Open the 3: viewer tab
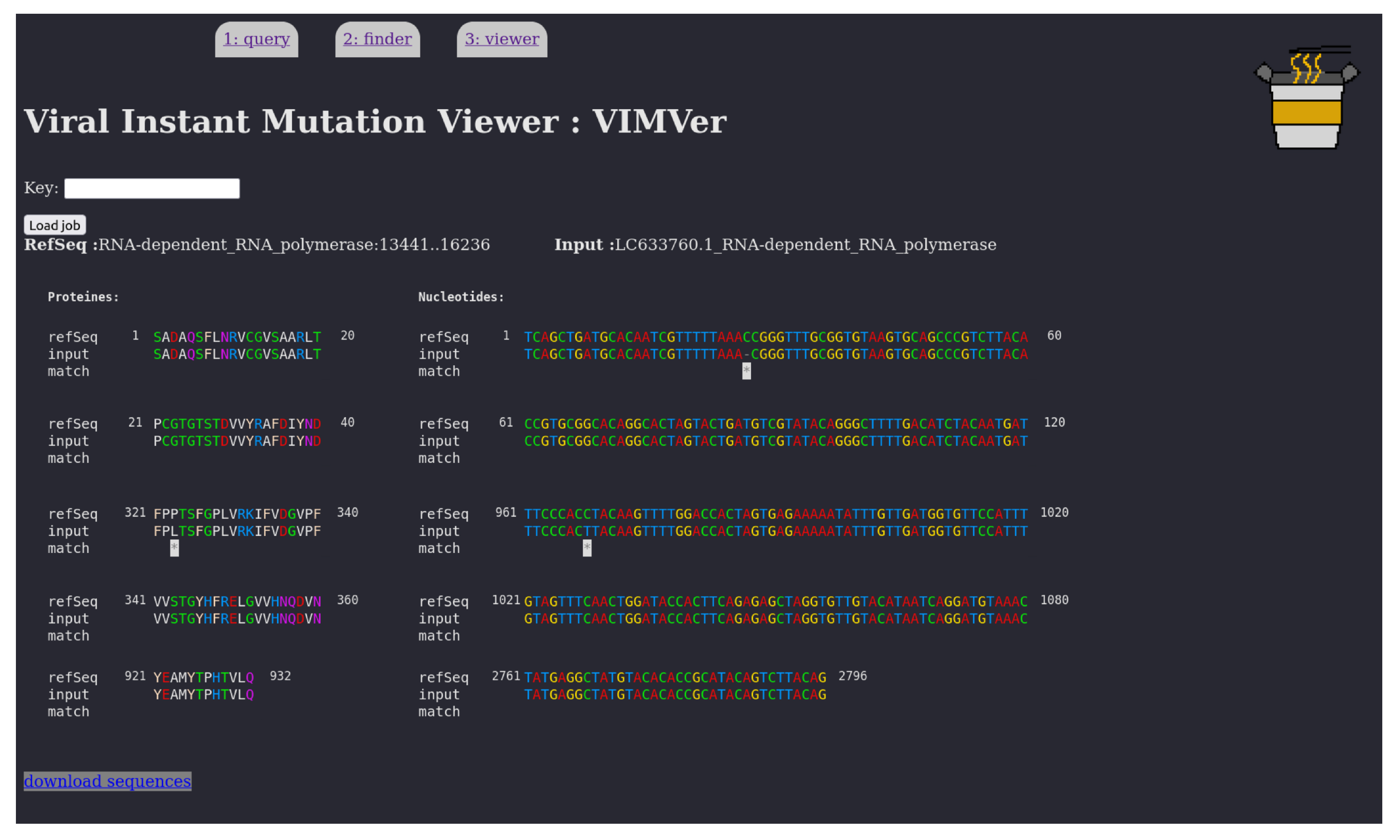 (x=502, y=39)
